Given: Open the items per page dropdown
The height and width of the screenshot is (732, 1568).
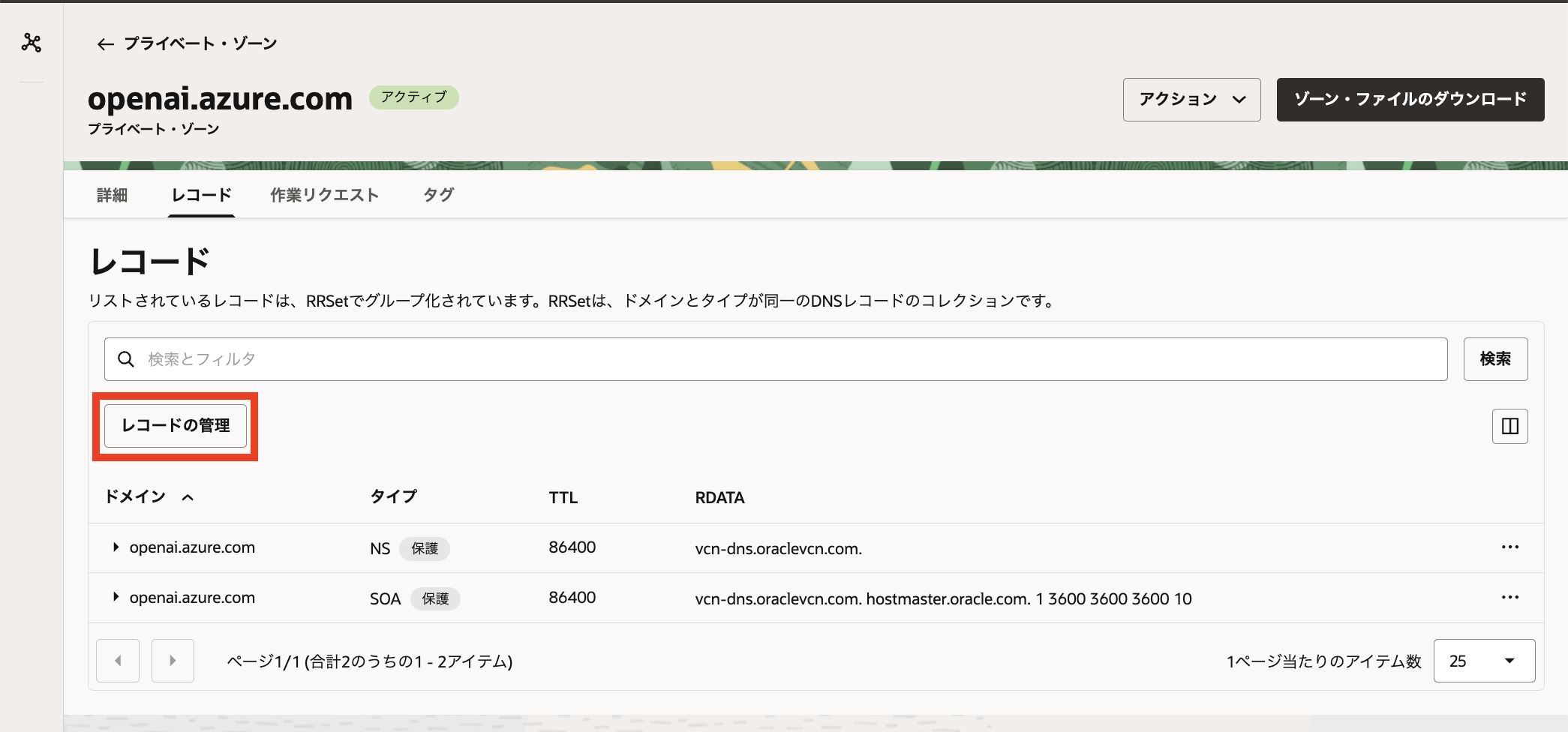Looking at the screenshot, I should 1483,661.
